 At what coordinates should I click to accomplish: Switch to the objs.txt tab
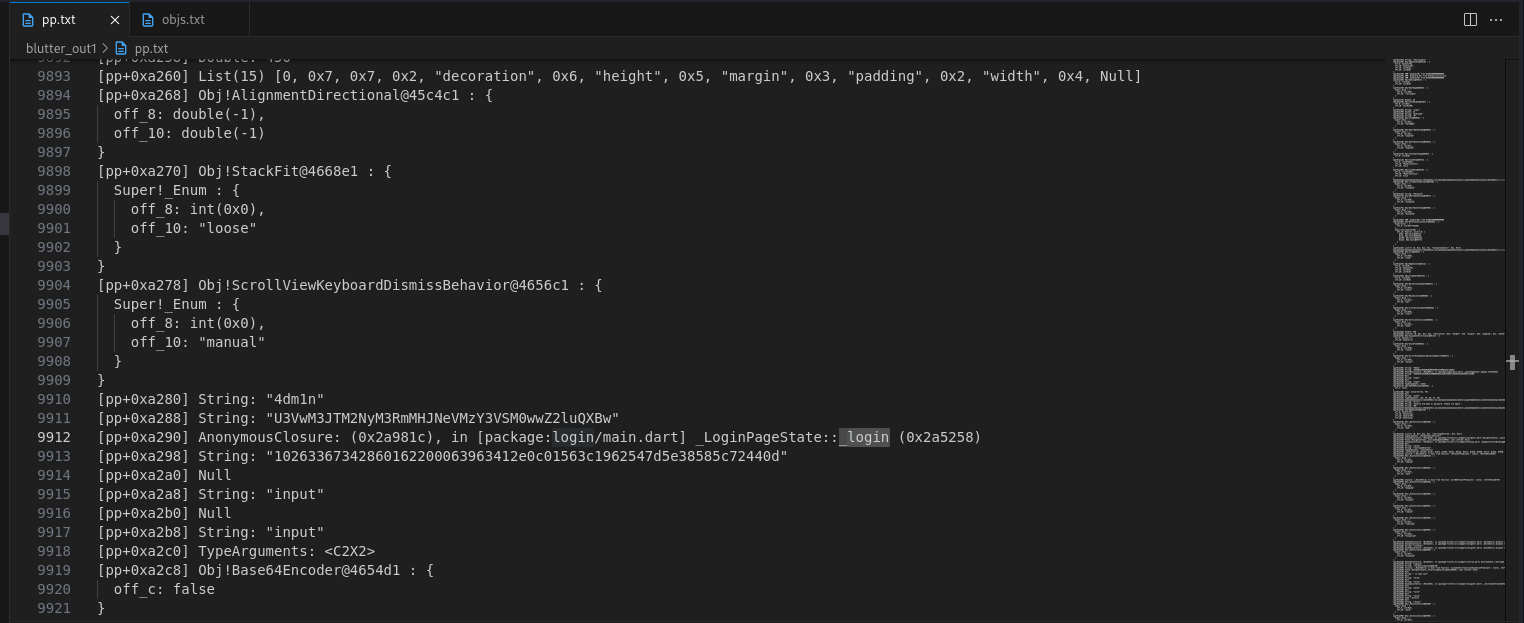(183, 20)
